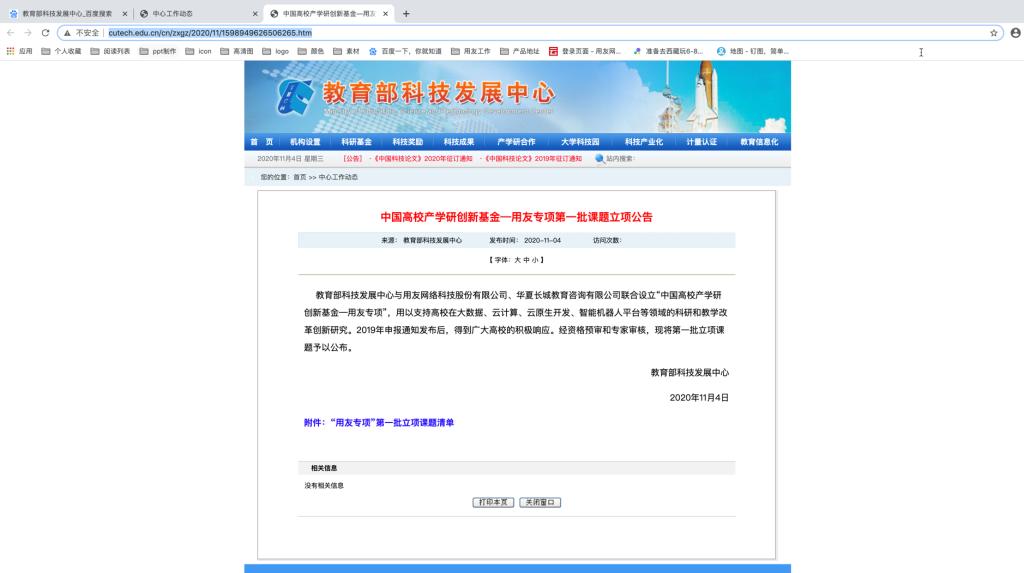The width and height of the screenshot is (1024, 573).
Task: Open the 大学科技园 navigation item
Action: click(x=580, y=142)
